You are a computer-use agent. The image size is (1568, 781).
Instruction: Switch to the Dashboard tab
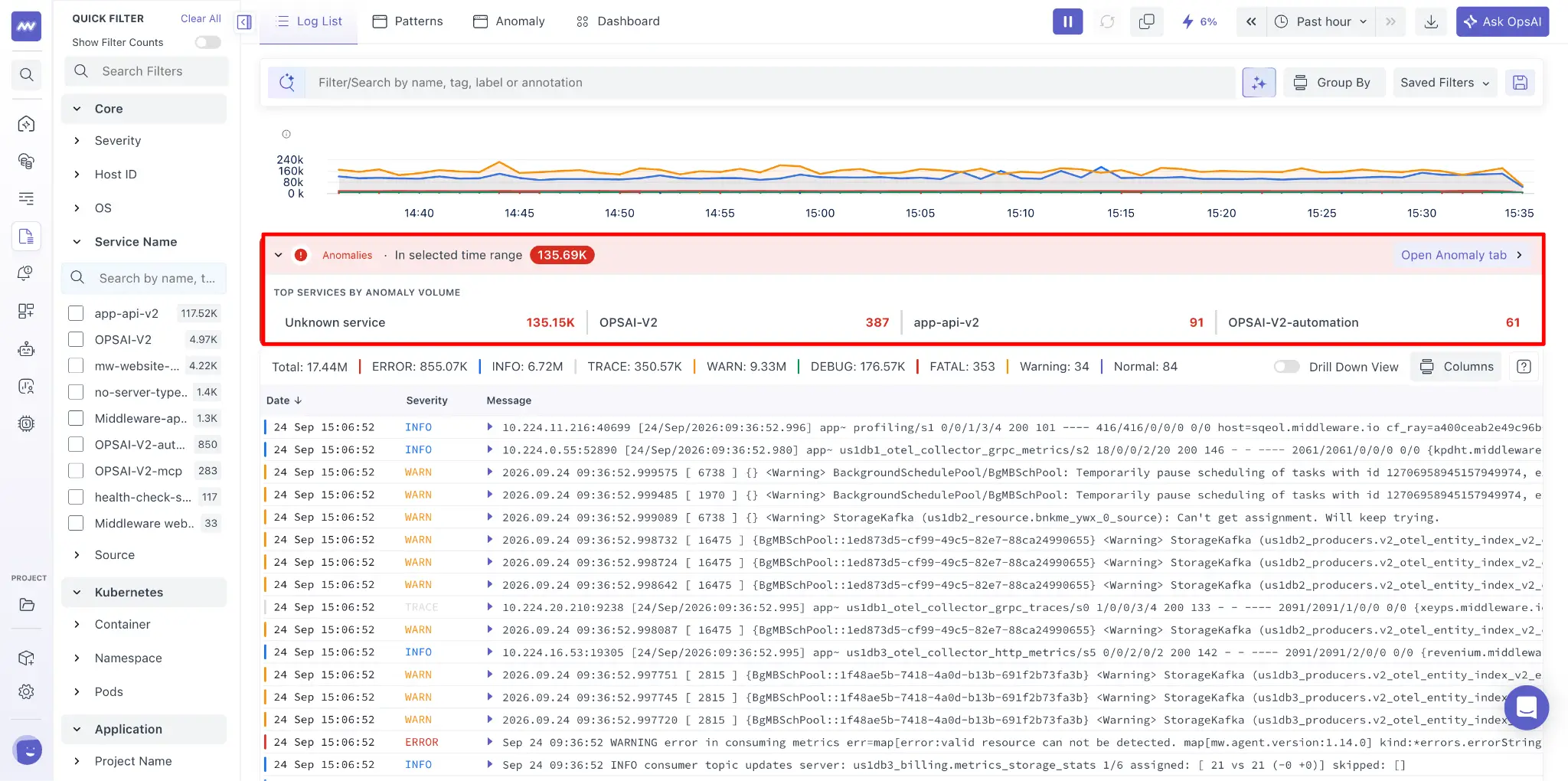[618, 21]
